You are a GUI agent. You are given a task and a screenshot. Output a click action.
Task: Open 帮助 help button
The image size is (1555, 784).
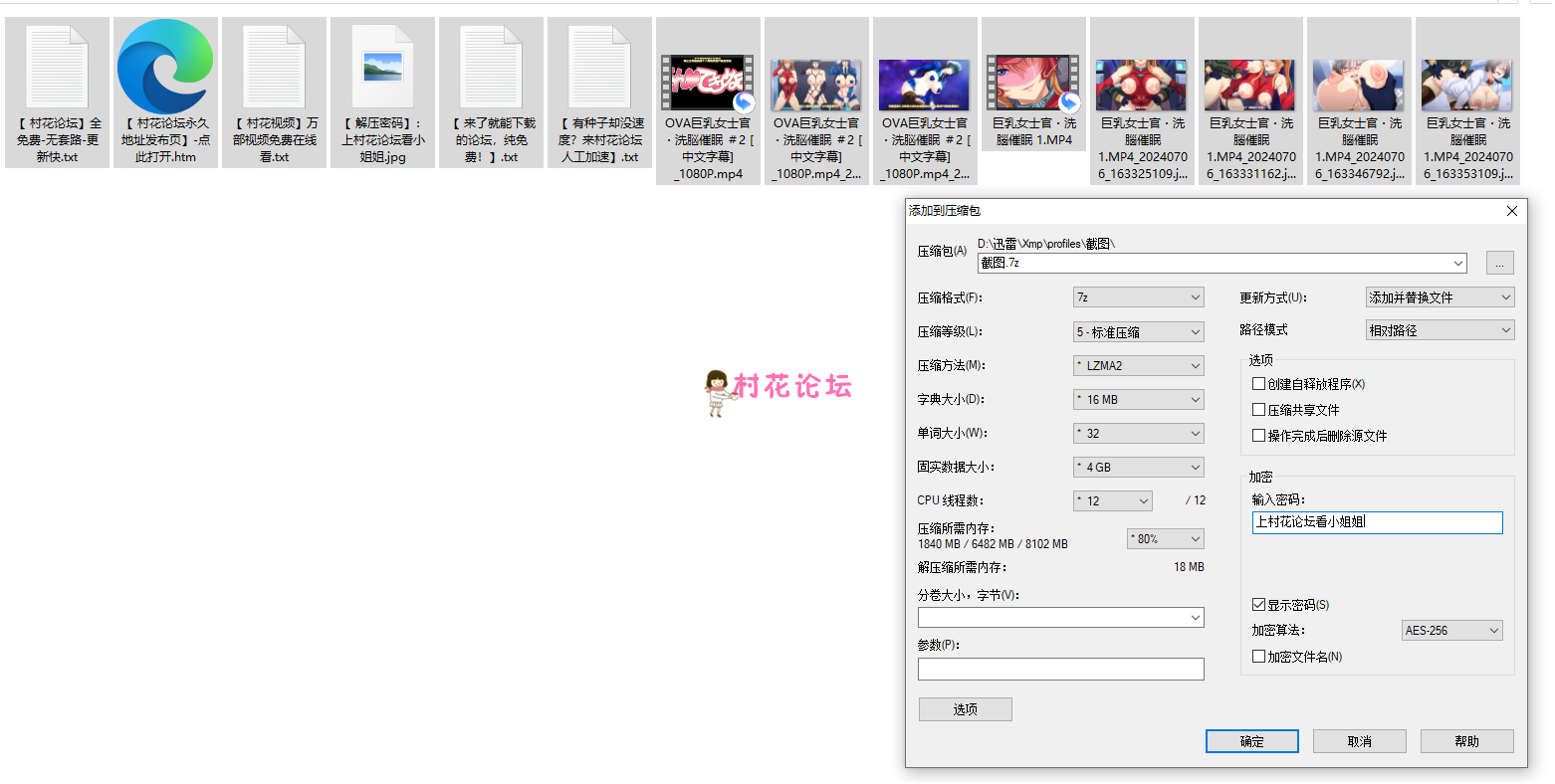pos(1466,741)
